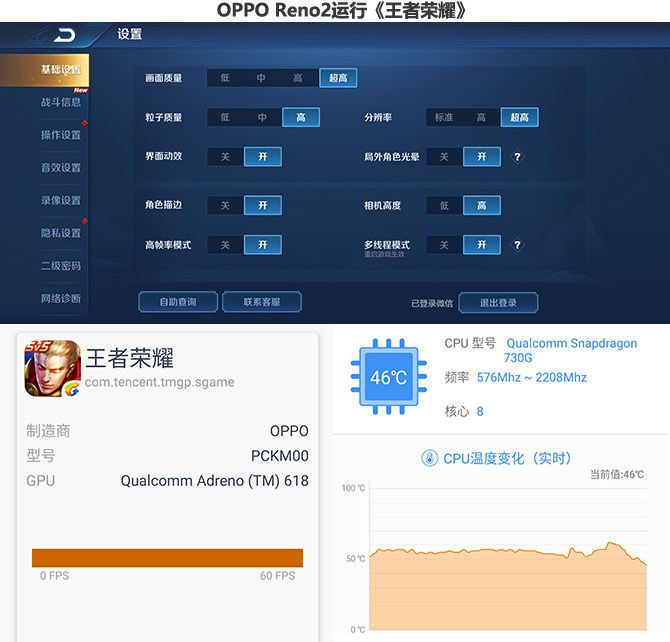Switch to 音效设置 sidebar tab

pyautogui.click(x=61, y=168)
